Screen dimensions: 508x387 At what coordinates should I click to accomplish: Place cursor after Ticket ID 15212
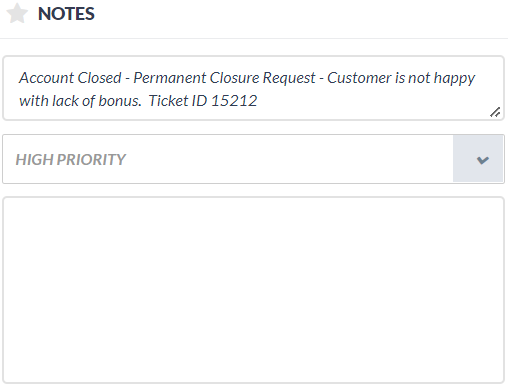[x=258, y=101]
